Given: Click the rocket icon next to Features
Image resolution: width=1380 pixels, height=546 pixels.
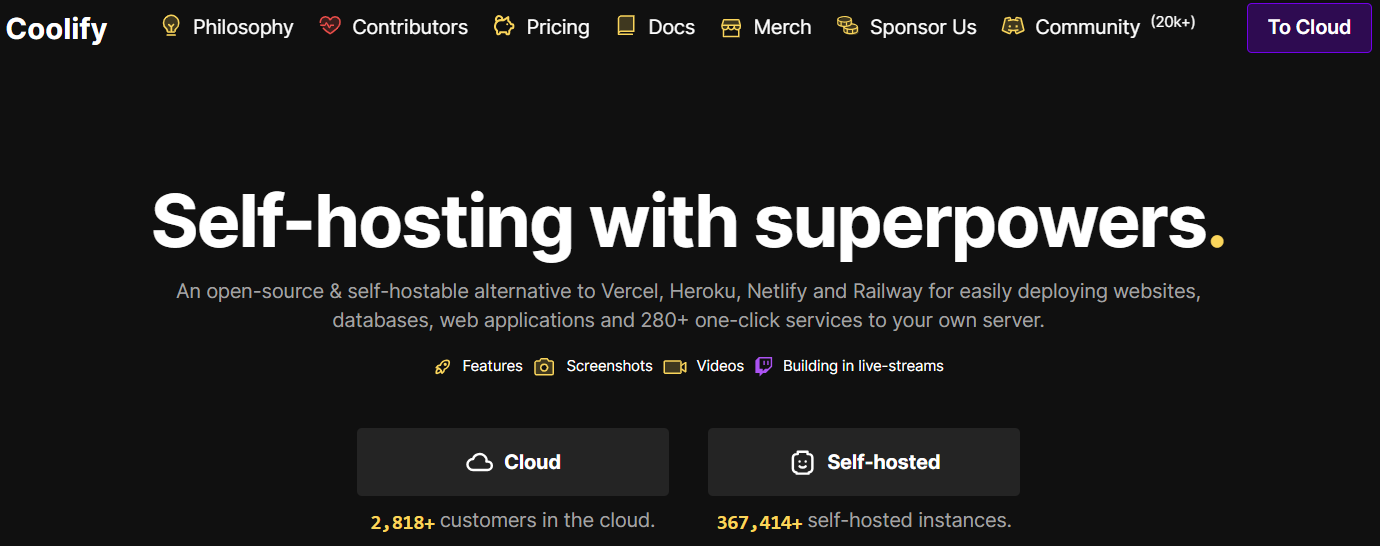Looking at the screenshot, I should click(x=443, y=367).
